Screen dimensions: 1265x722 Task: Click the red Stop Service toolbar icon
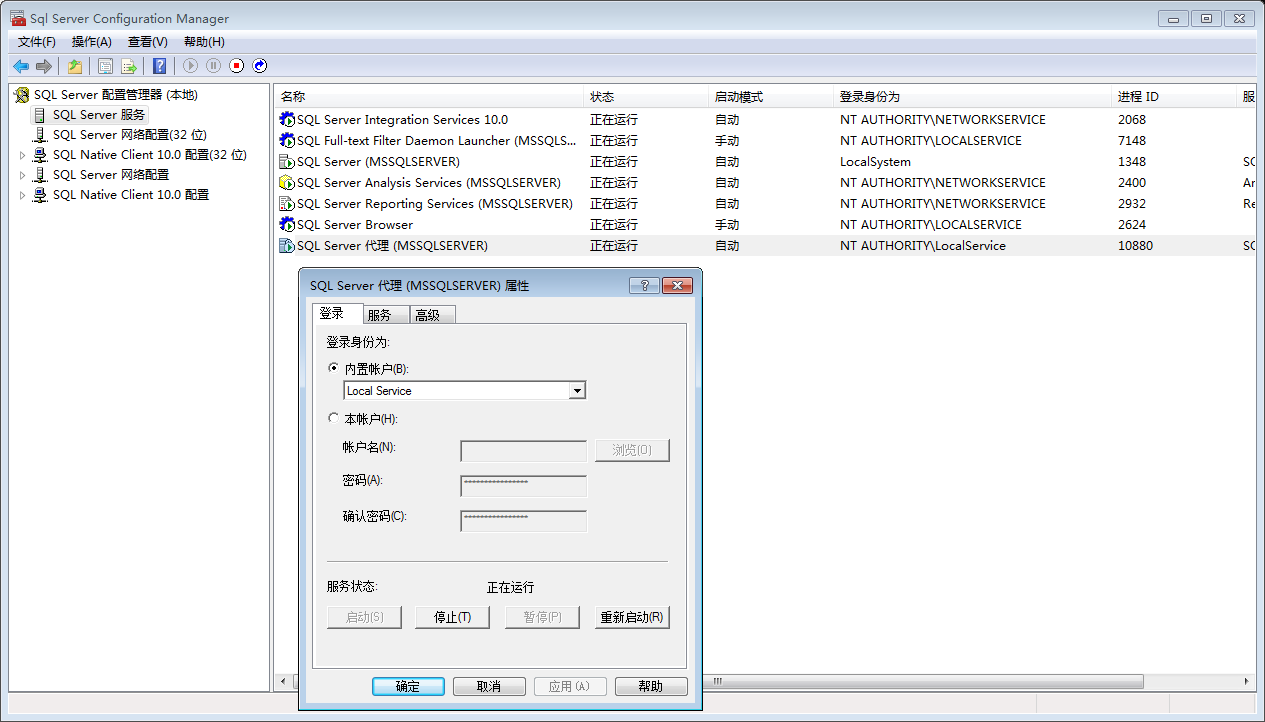coord(237,66)
